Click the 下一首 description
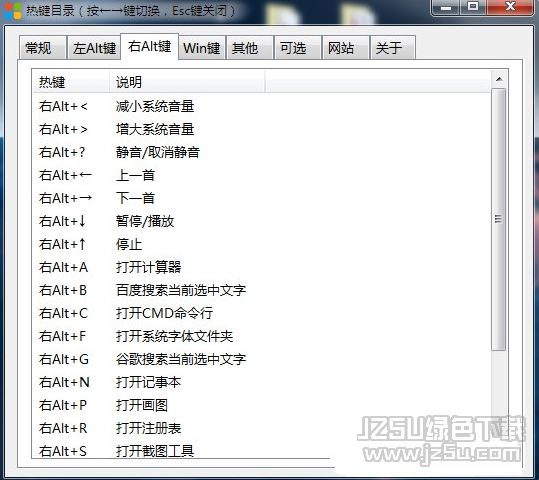539x480 pixels. click(x=135, y=198)
